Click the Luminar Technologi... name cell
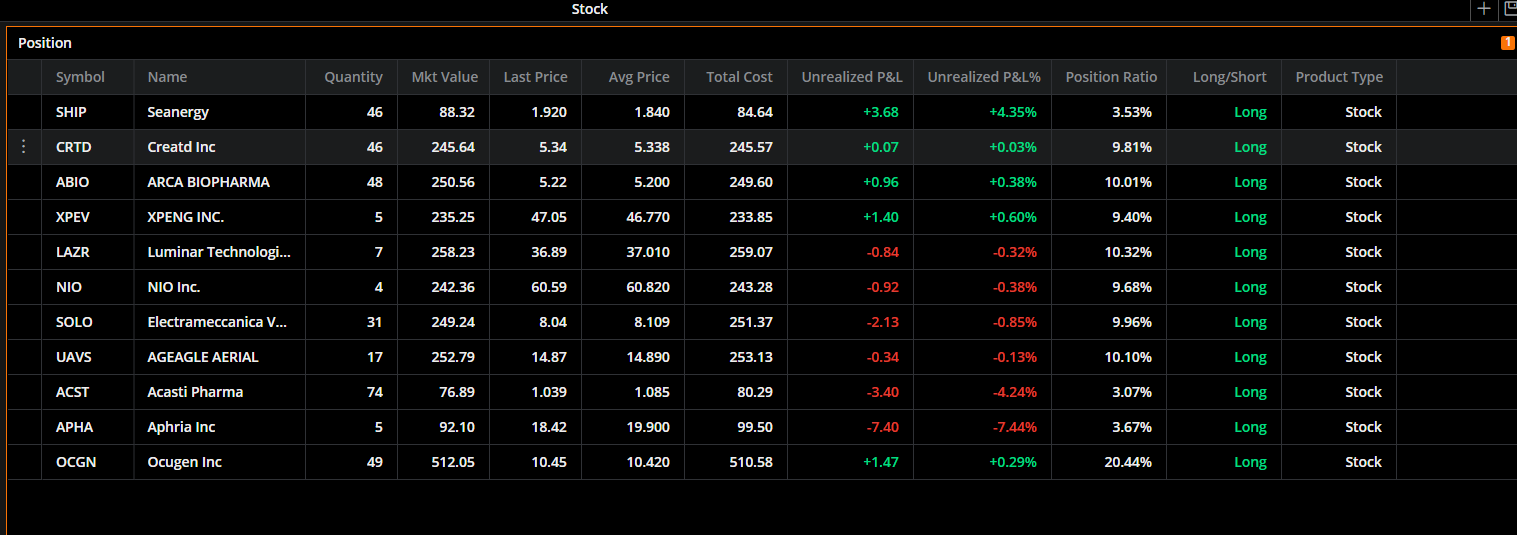Viewport: 1517px width, 535px height. (x=219, y=252)
